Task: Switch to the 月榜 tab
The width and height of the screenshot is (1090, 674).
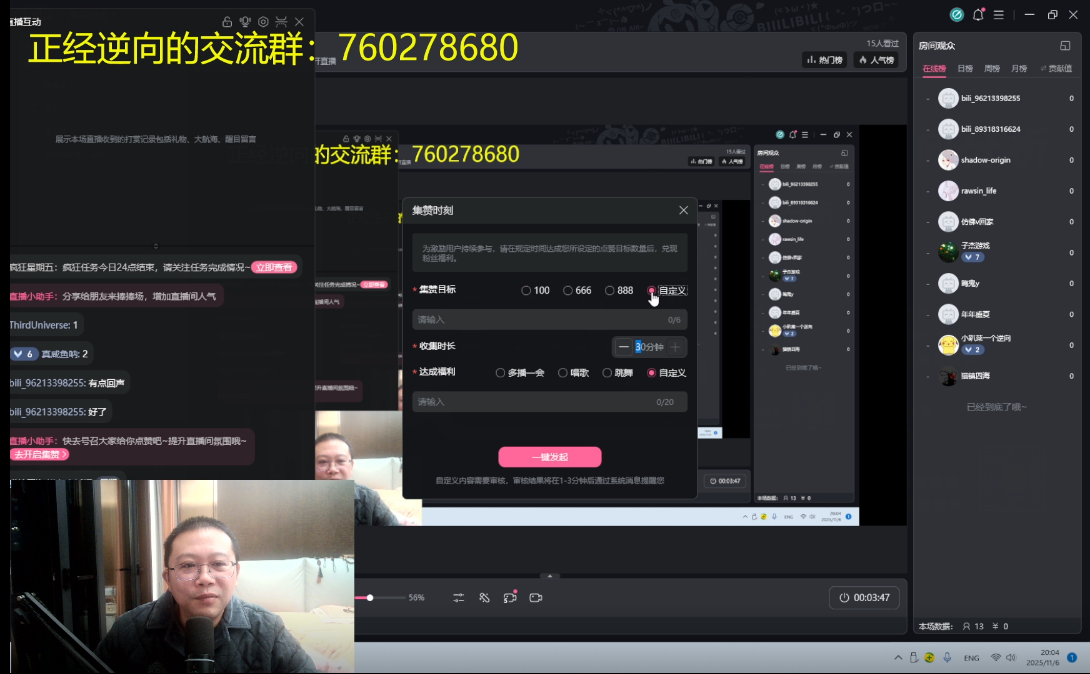Action: click(x=1018, y=69)
